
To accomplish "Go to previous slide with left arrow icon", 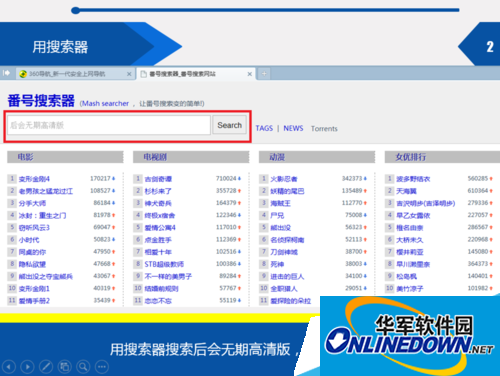I will coord(9,367).
